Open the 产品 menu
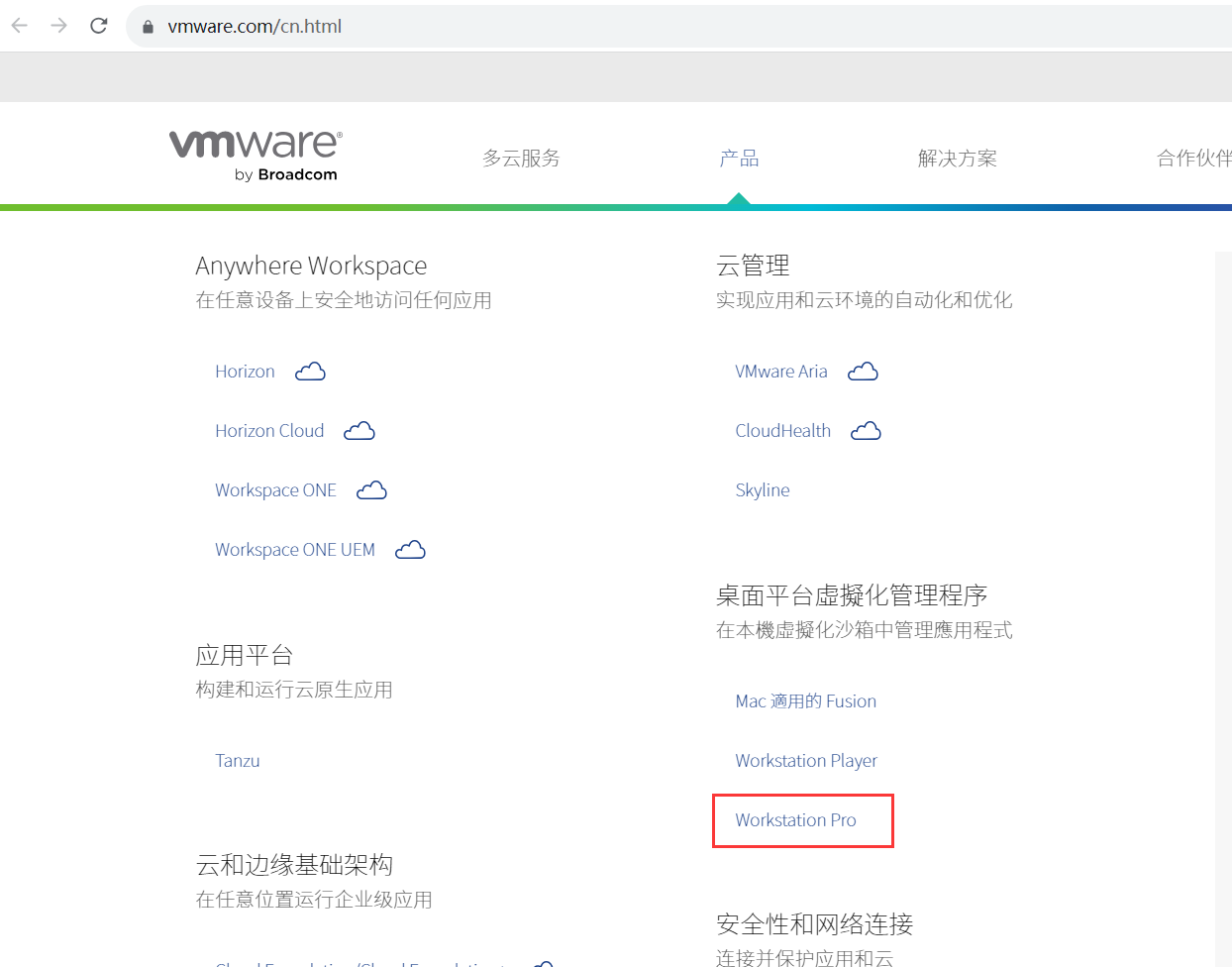Image resolution: width=1232 pixels, height=967 pixels. pyautogui.click(x=739, y=159)
